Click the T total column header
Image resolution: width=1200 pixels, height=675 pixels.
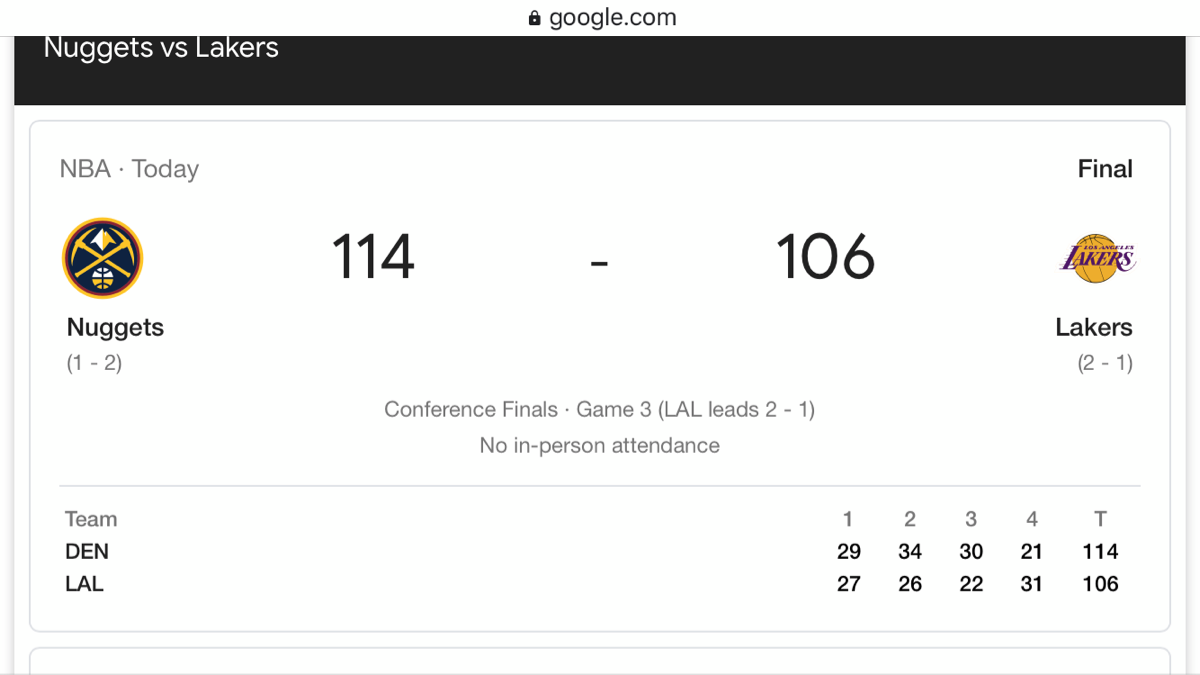[x=1100, y=519]
